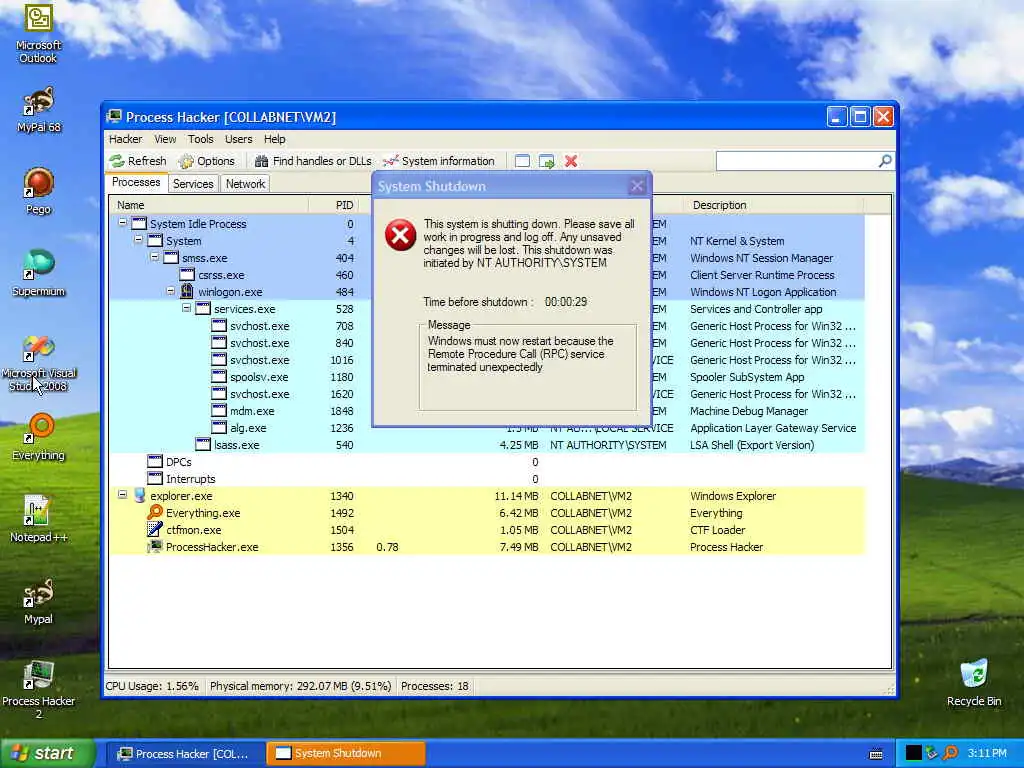
Task: Click the find window toolbar icon
Action: pos(522,161)
